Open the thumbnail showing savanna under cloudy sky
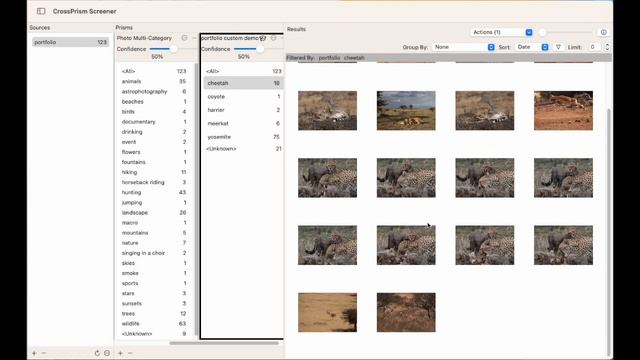Screen dimensions: 640x360 point(406,111)
